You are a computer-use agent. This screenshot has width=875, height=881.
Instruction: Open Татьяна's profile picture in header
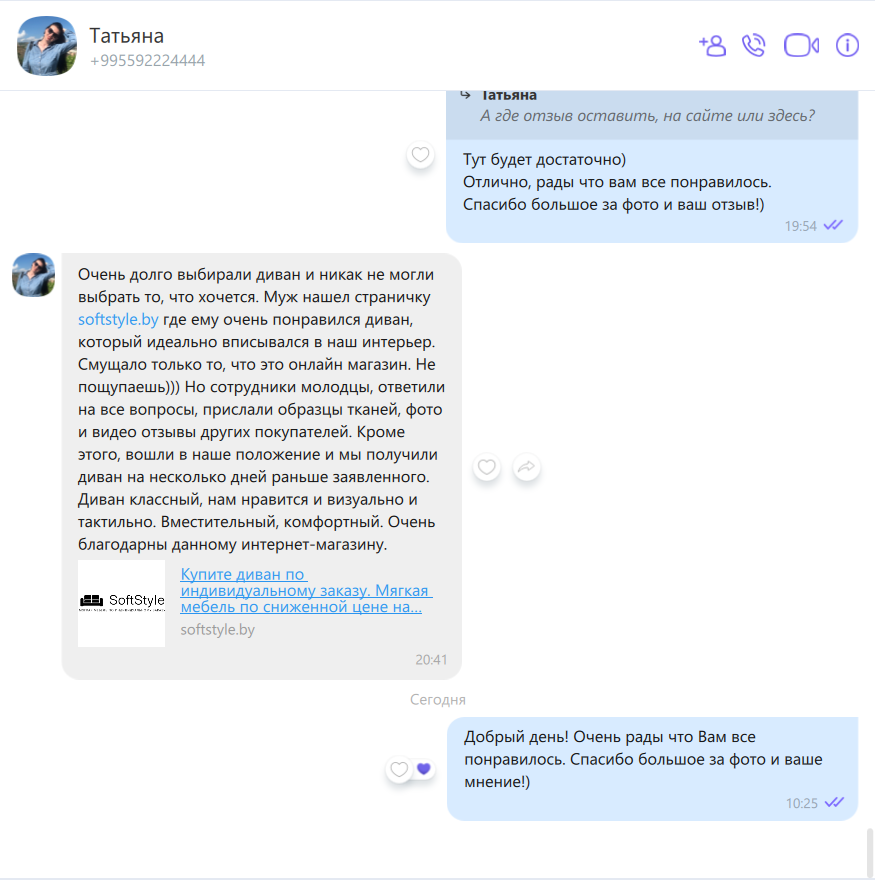tap(47, 46)
